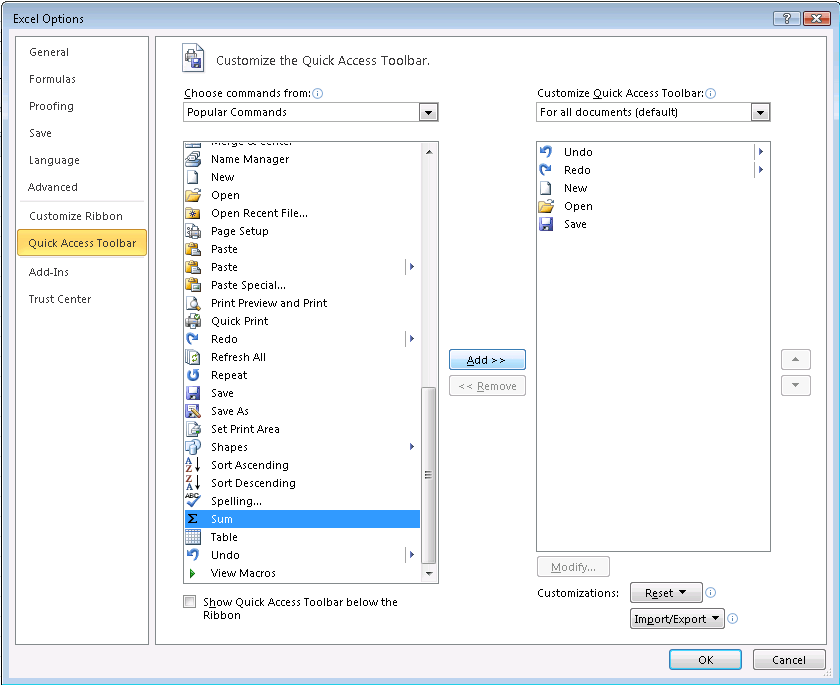Open the Reset dropdown menu
The width and height of the screenshot is (840, 685).
[x=666, y=593]
